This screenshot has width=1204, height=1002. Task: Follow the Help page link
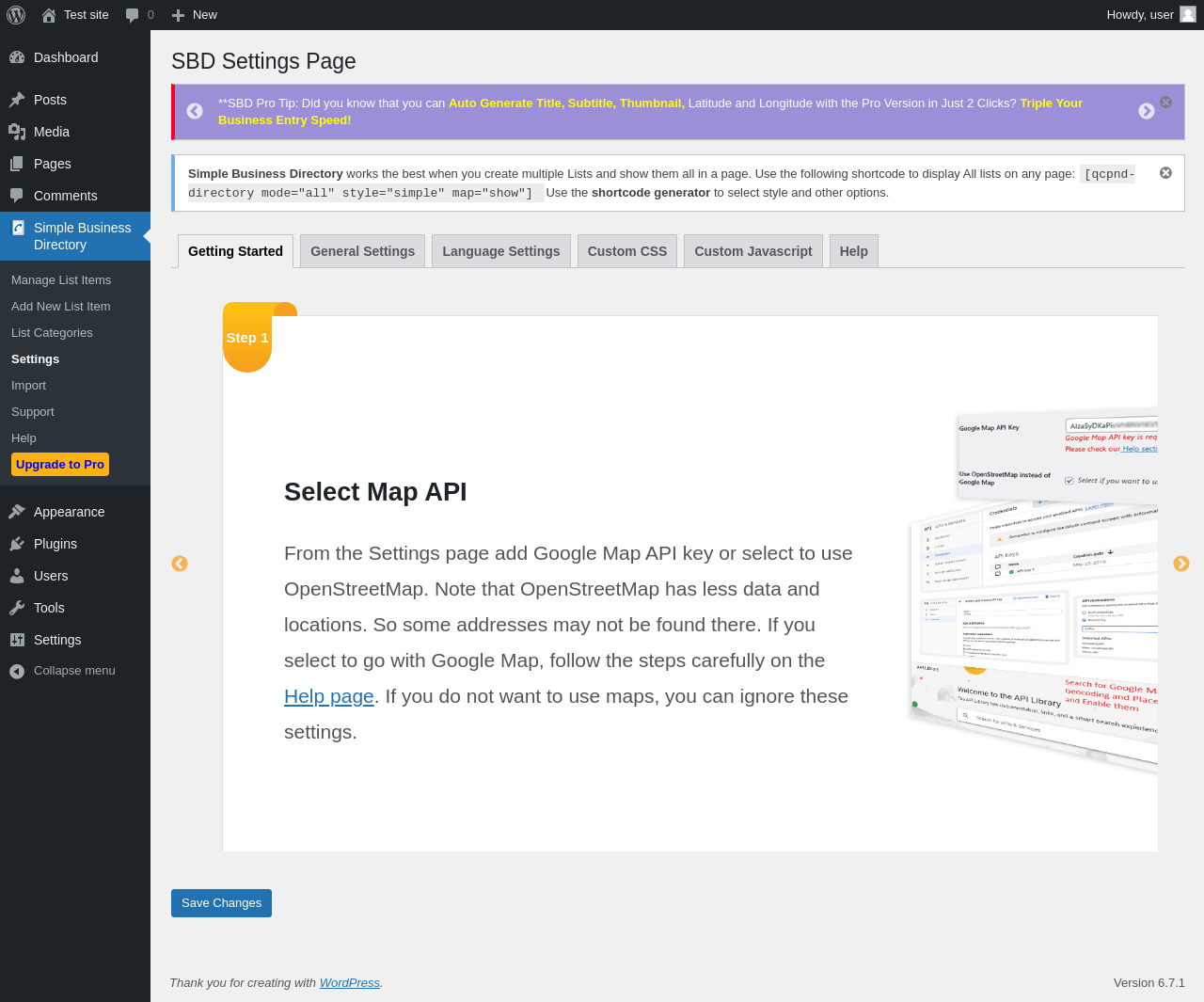328,696
